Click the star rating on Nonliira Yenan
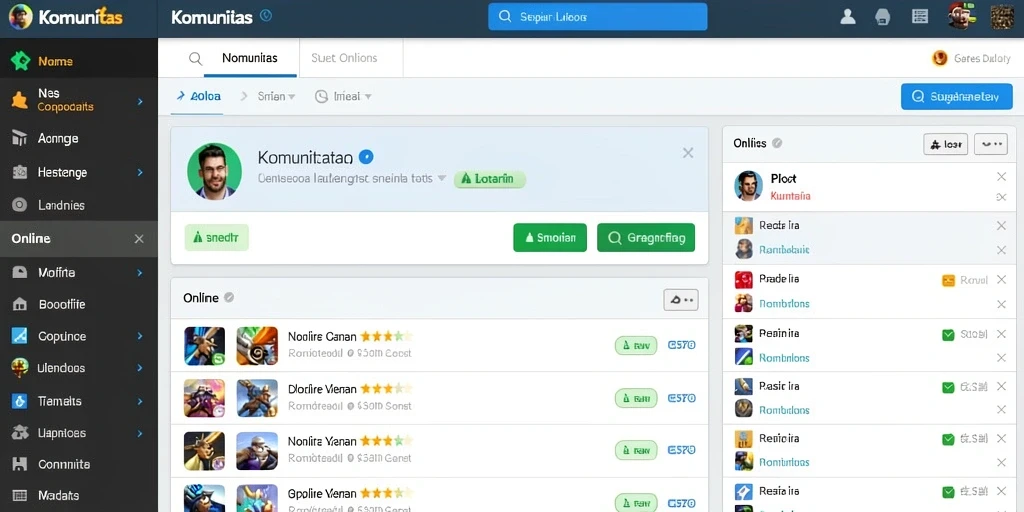 point(386,441)
